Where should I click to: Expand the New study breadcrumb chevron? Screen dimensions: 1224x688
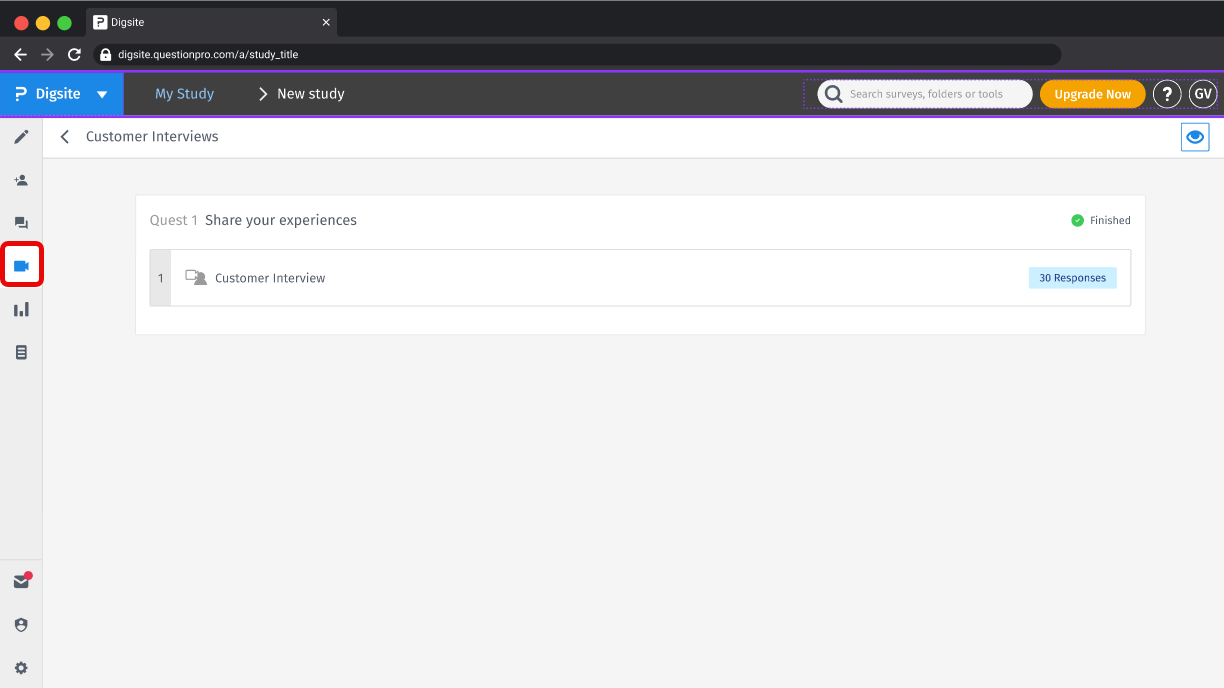(260, 93)
